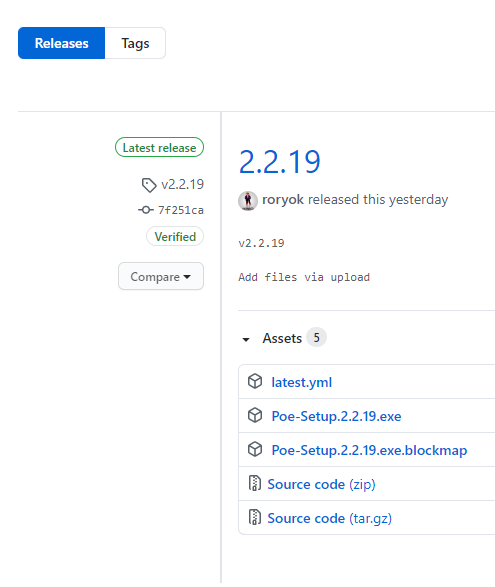495x587 pixels.
Task: Open the Compare dropdown
Action: [161, 276]
